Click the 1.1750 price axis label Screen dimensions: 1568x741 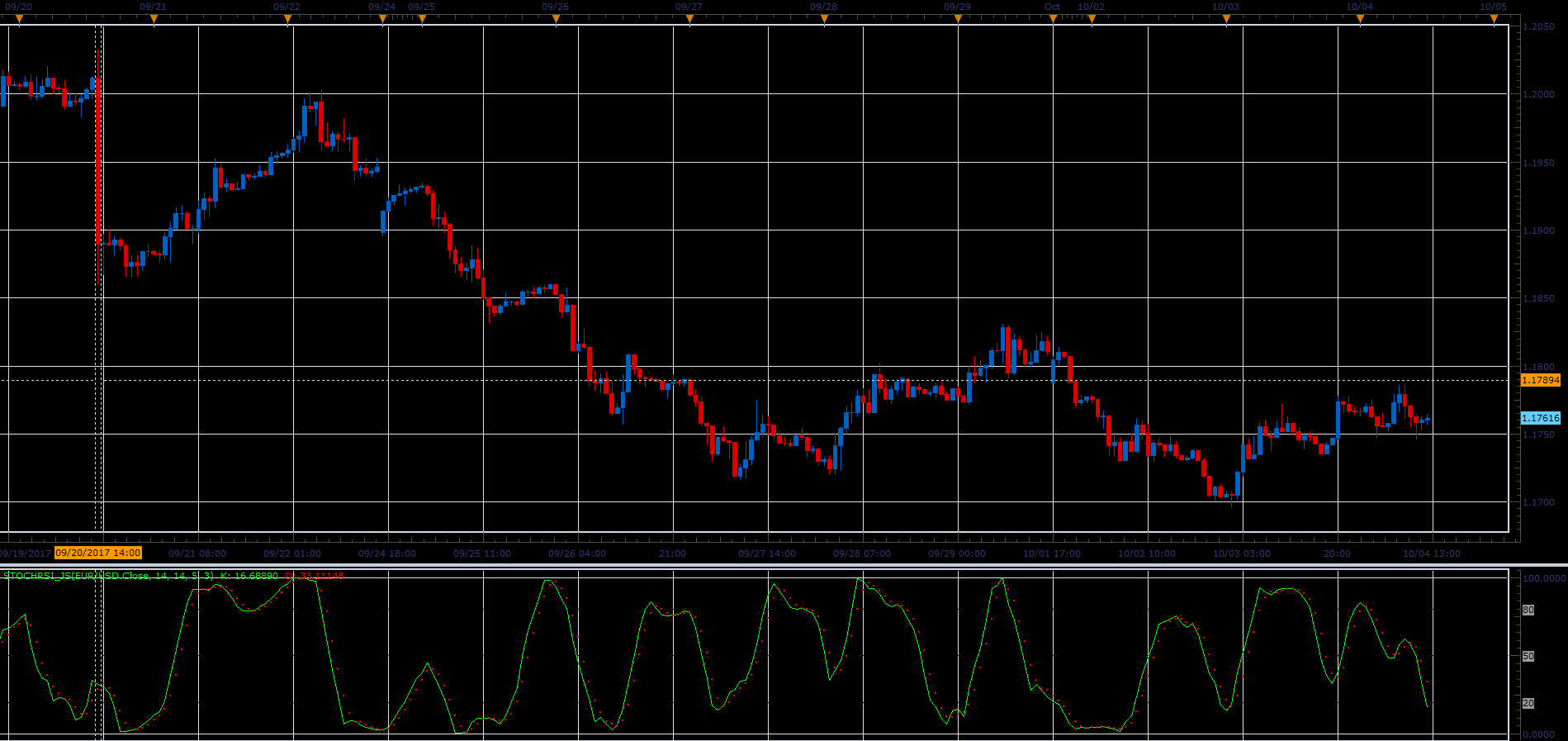[x=1538, y=435]
